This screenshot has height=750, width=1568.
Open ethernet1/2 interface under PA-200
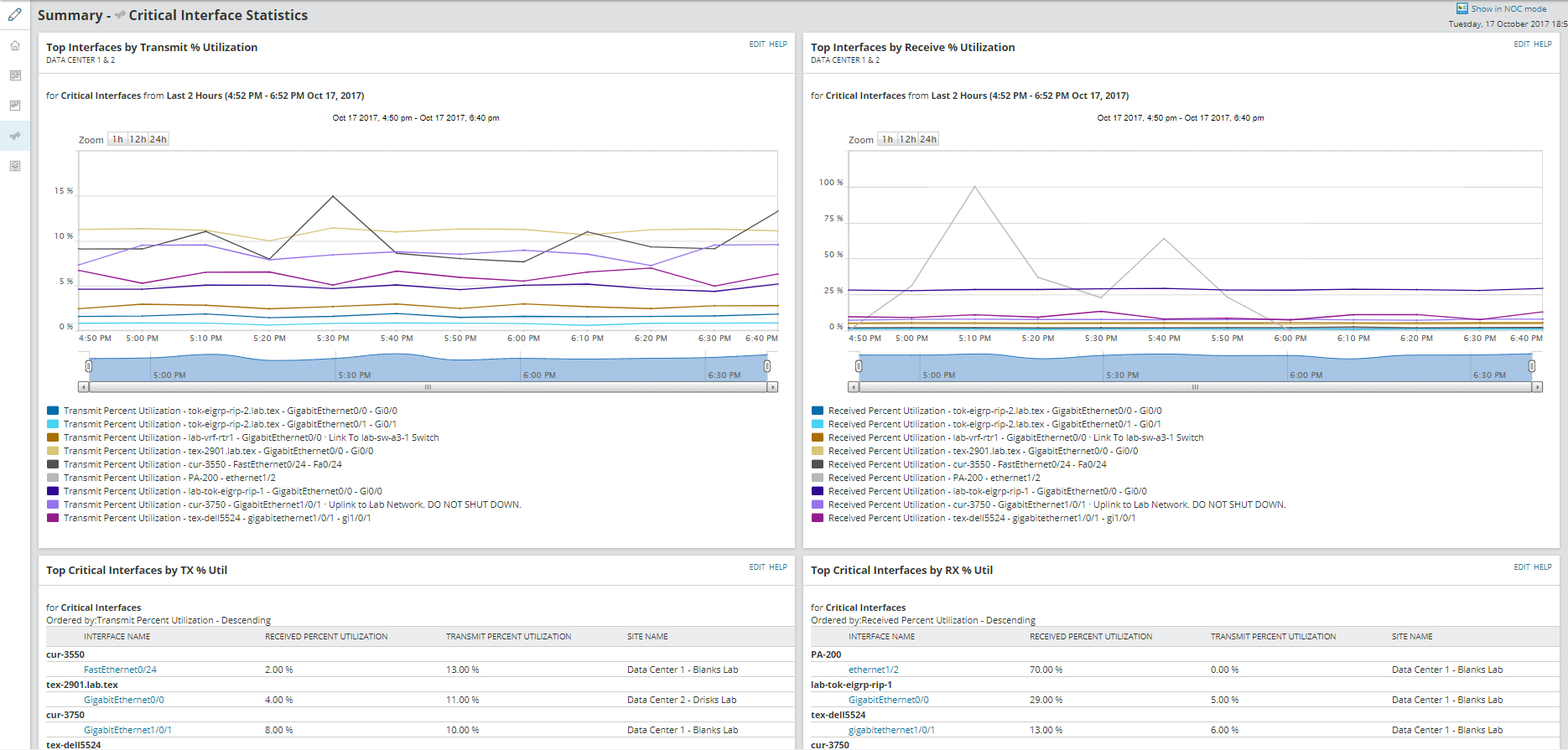[874, 670]
